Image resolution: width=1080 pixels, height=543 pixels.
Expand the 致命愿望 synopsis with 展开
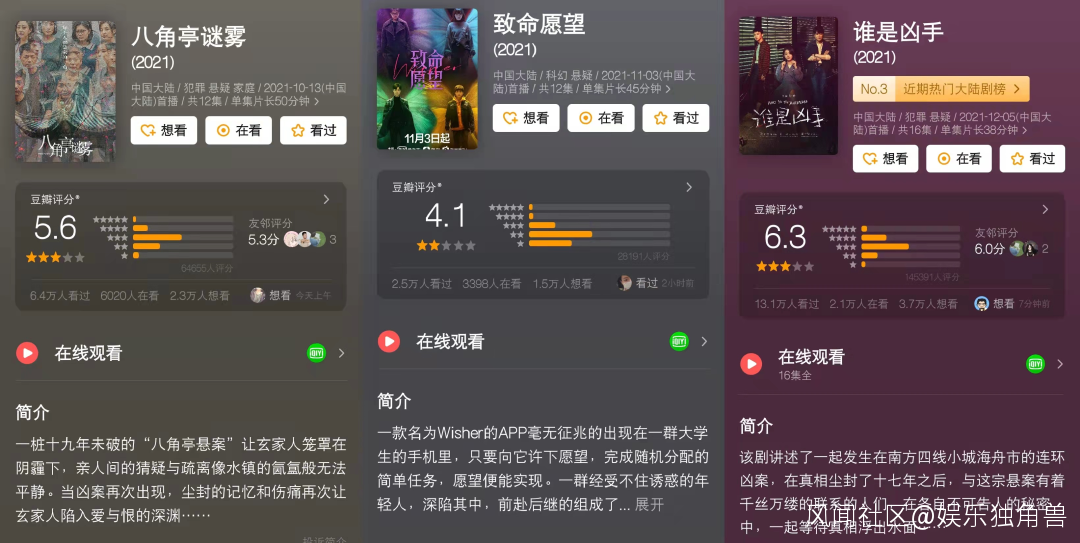point(649,504)
